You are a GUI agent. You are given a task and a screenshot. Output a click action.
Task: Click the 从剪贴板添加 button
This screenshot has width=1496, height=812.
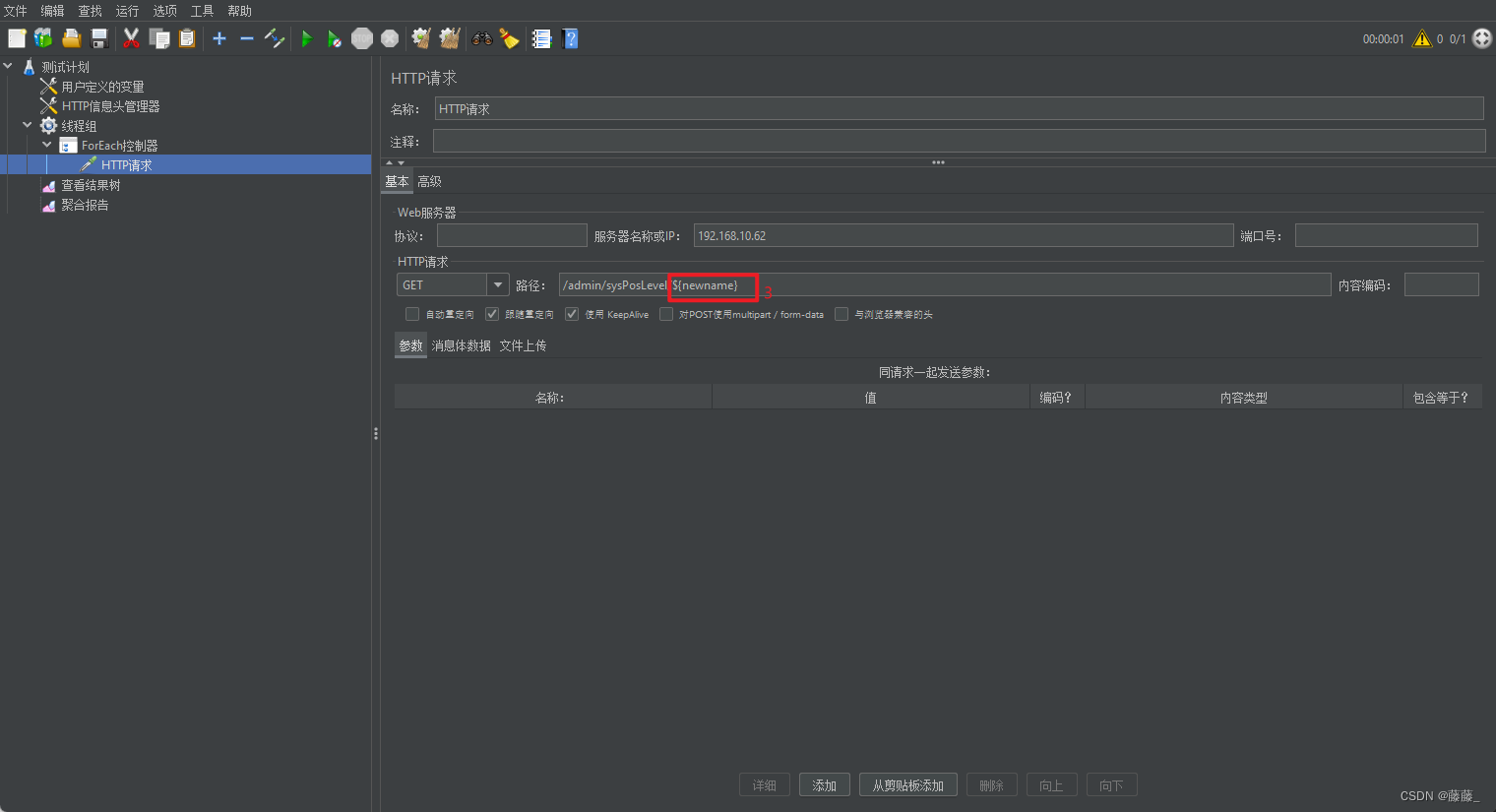pos(908,785)
